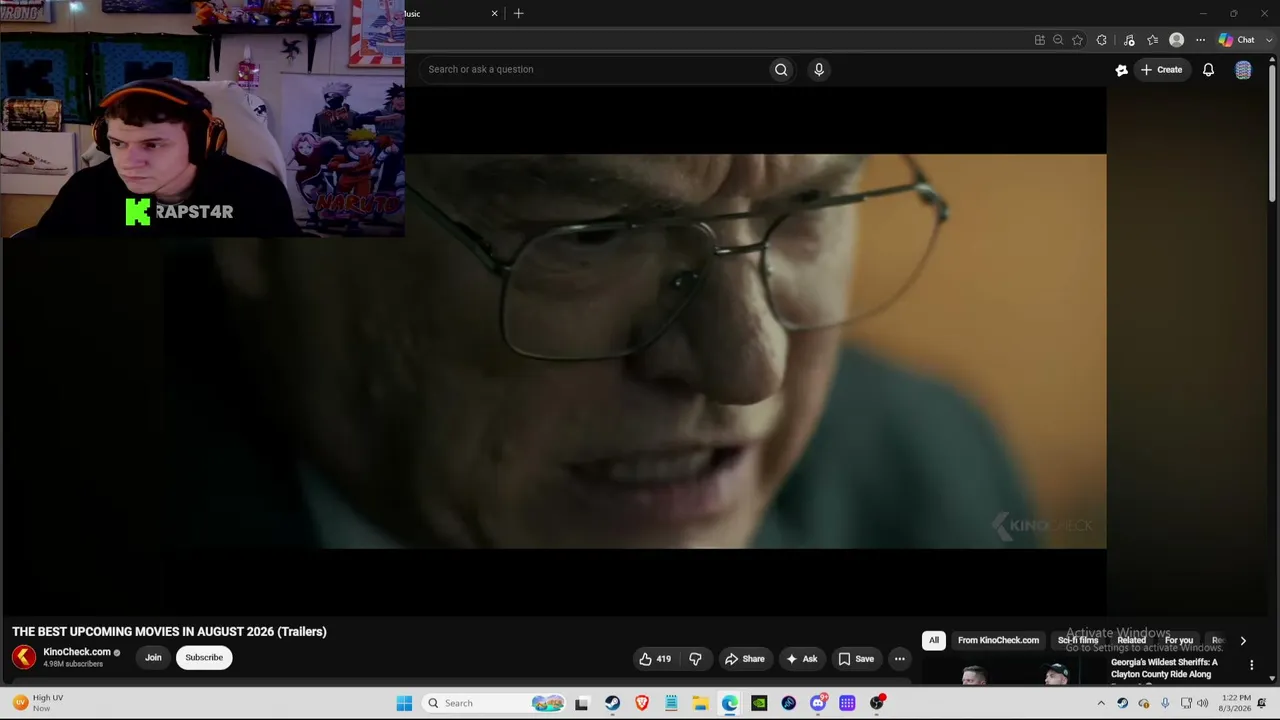
Task: Click the Create button on YouTube
Action: click(x=1162, y=70)
